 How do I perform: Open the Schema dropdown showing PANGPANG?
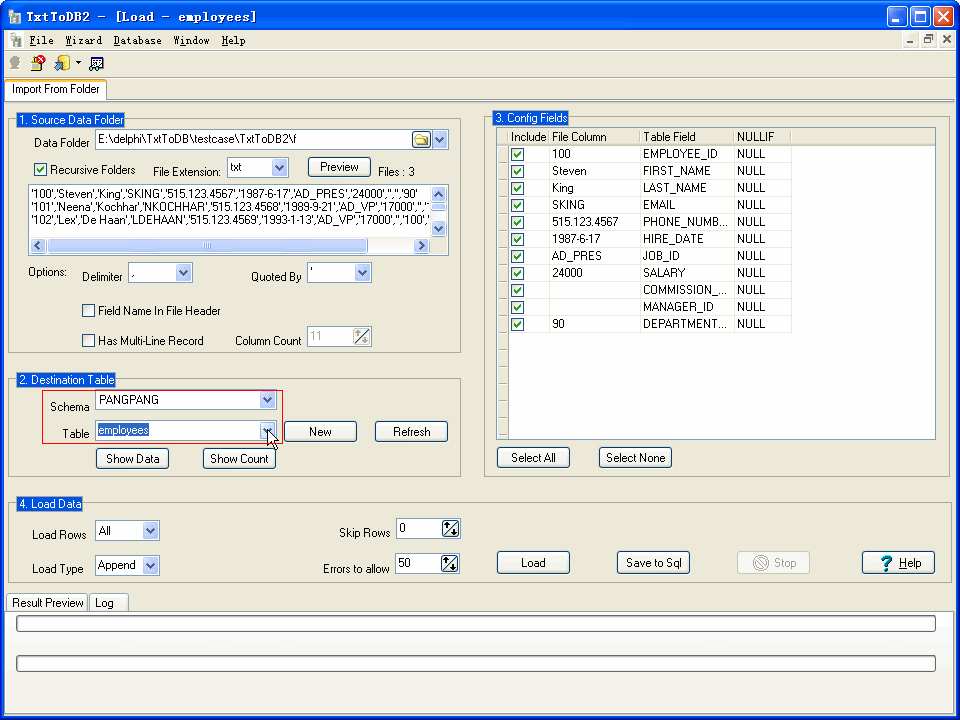pyautogui.click(x=267, y=400)
